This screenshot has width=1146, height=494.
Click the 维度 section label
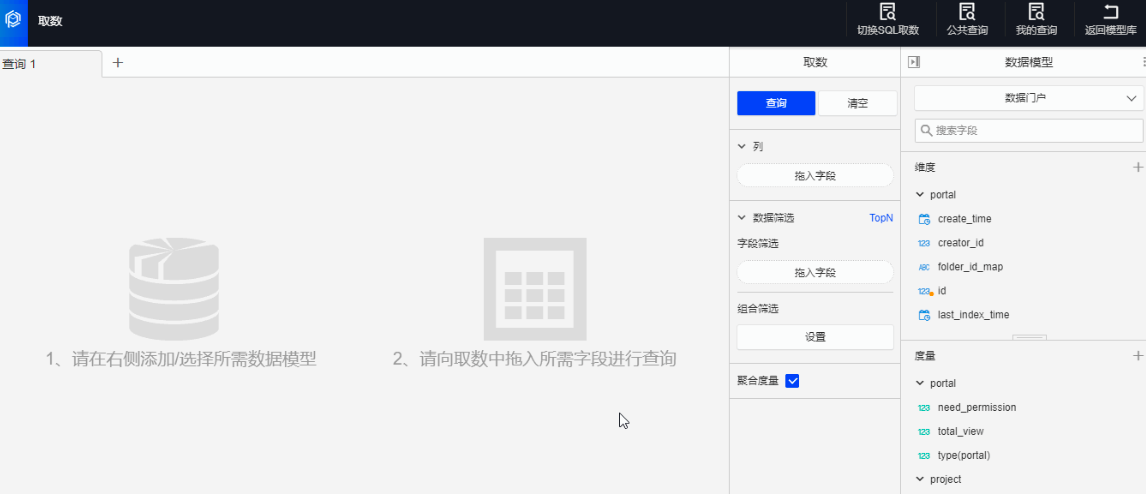coord(925,167)
